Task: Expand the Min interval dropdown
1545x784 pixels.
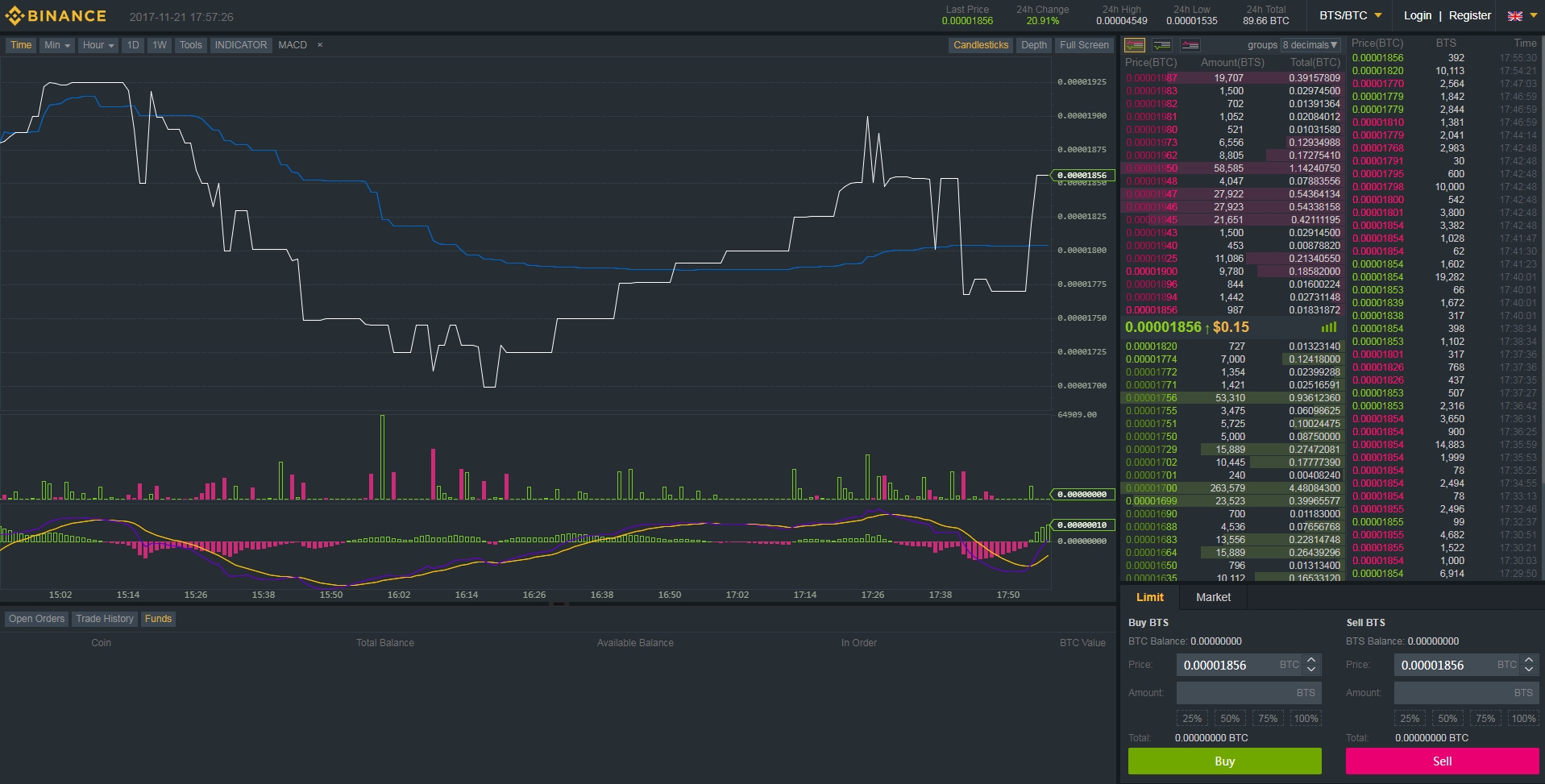Action: [x=57, y=45]
